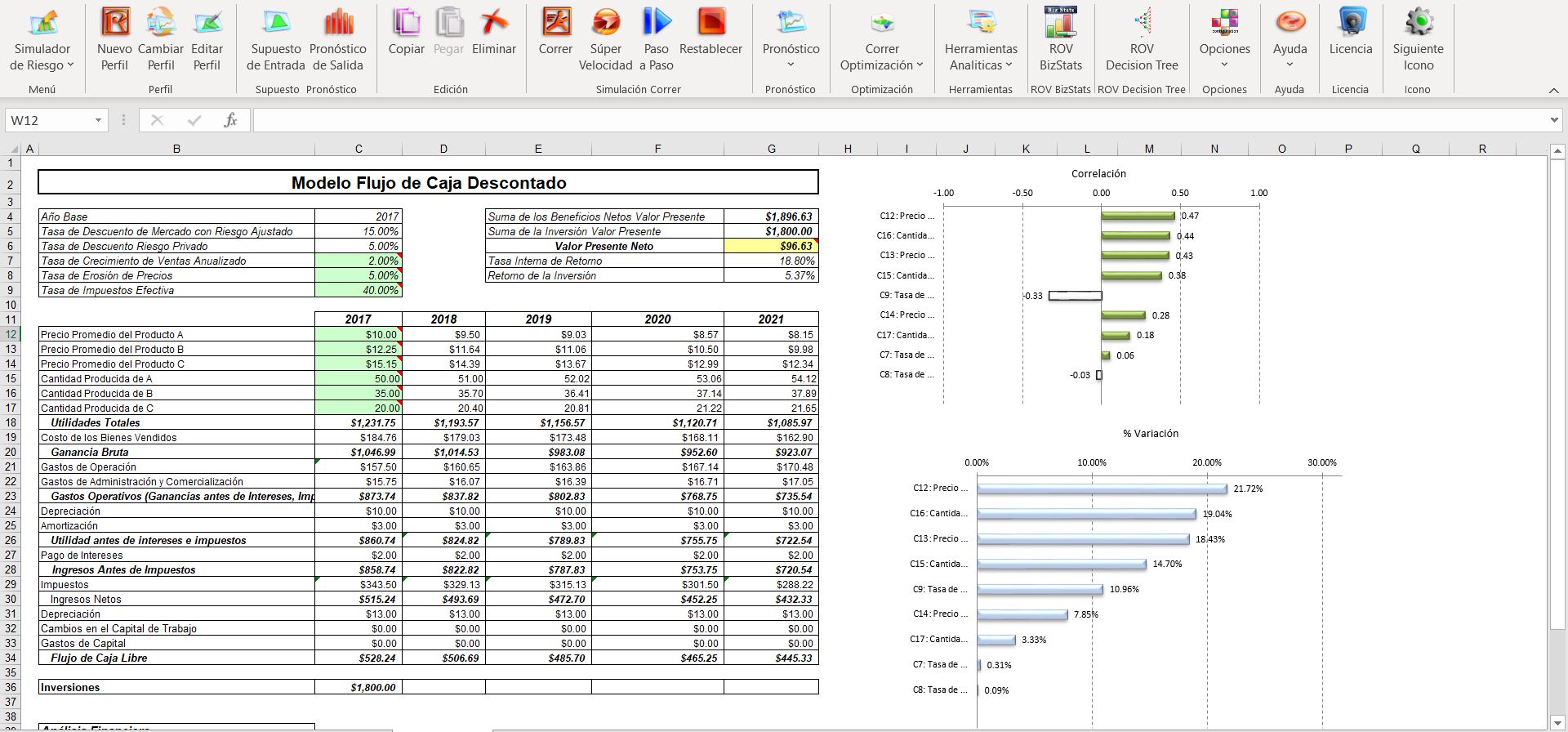Viewport: 1568px width, 732px height.
Task: Click the Restablecer simulation icon
Action: [x=711, y=33]
